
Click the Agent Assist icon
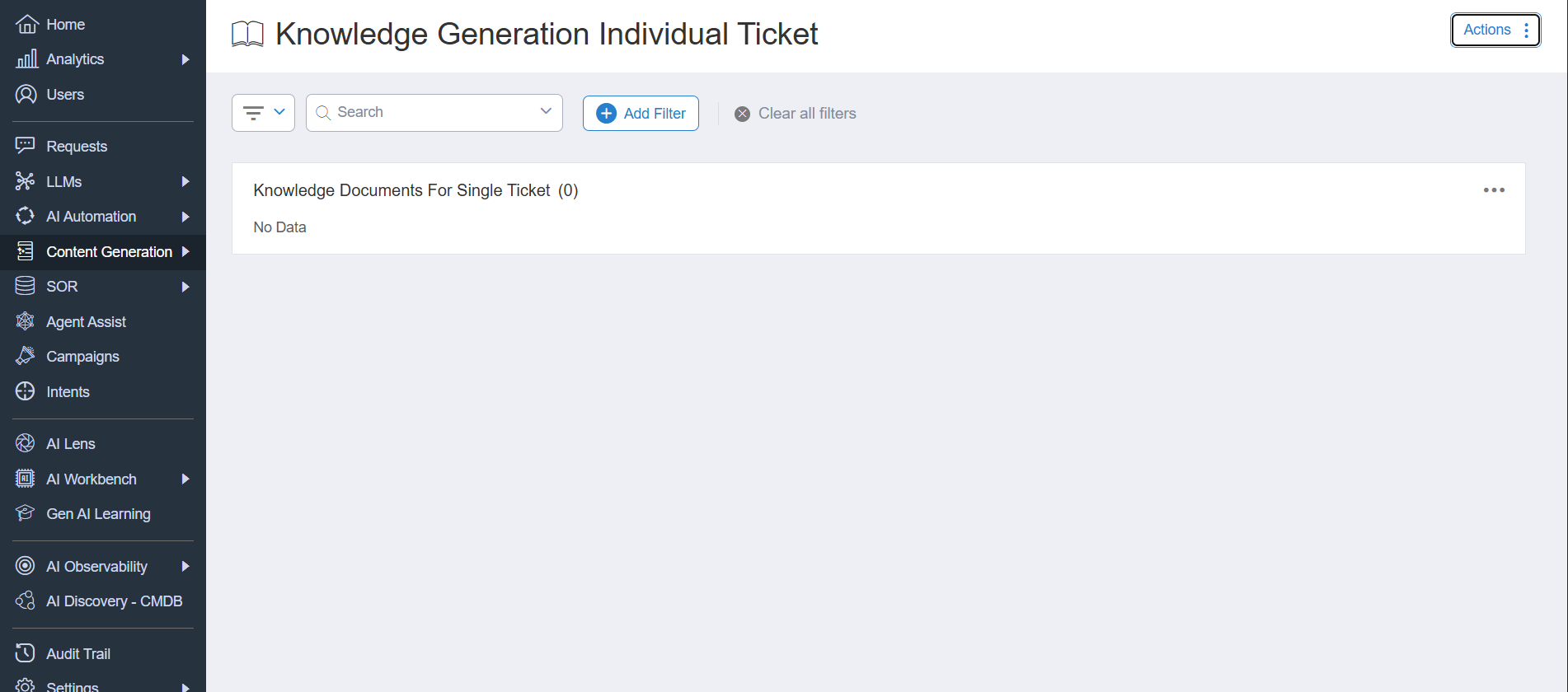tap(26, 321)
